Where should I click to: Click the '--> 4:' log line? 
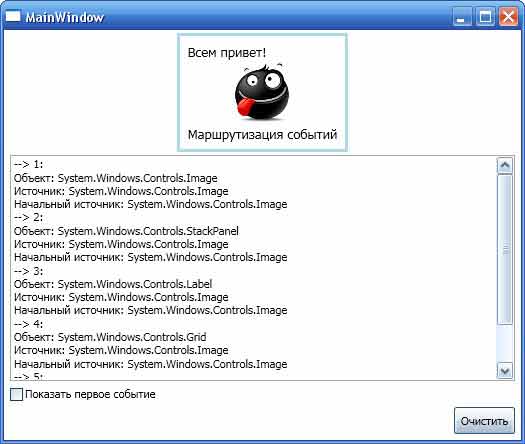29,324
